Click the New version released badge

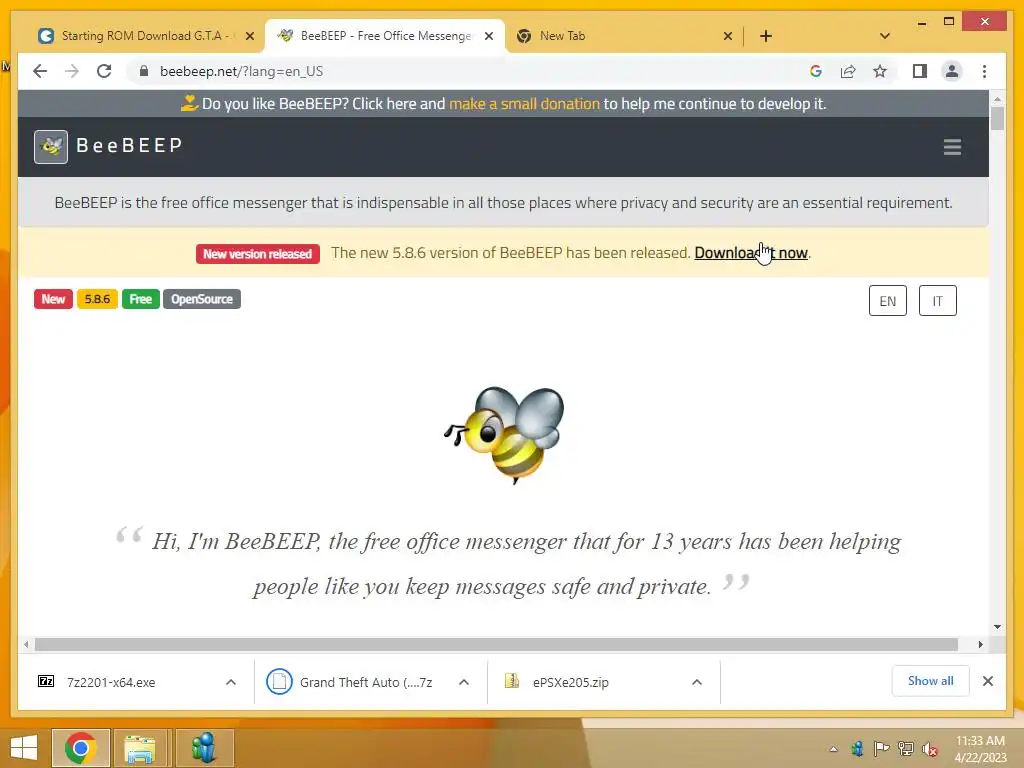(x=257, y=254)
